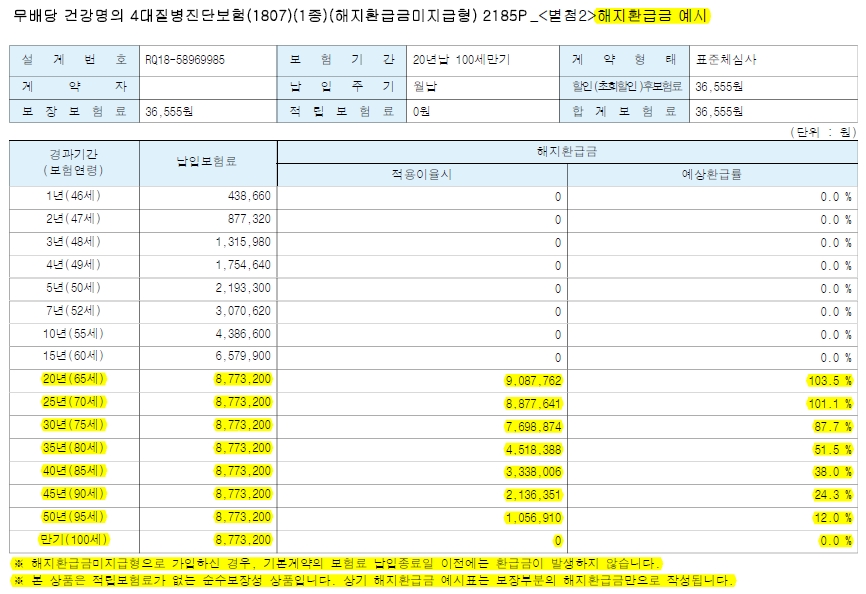Viewport: 866px width, 594px height.
Task: Click the 적용이율시 column header
Action: [x=422, y=174]
